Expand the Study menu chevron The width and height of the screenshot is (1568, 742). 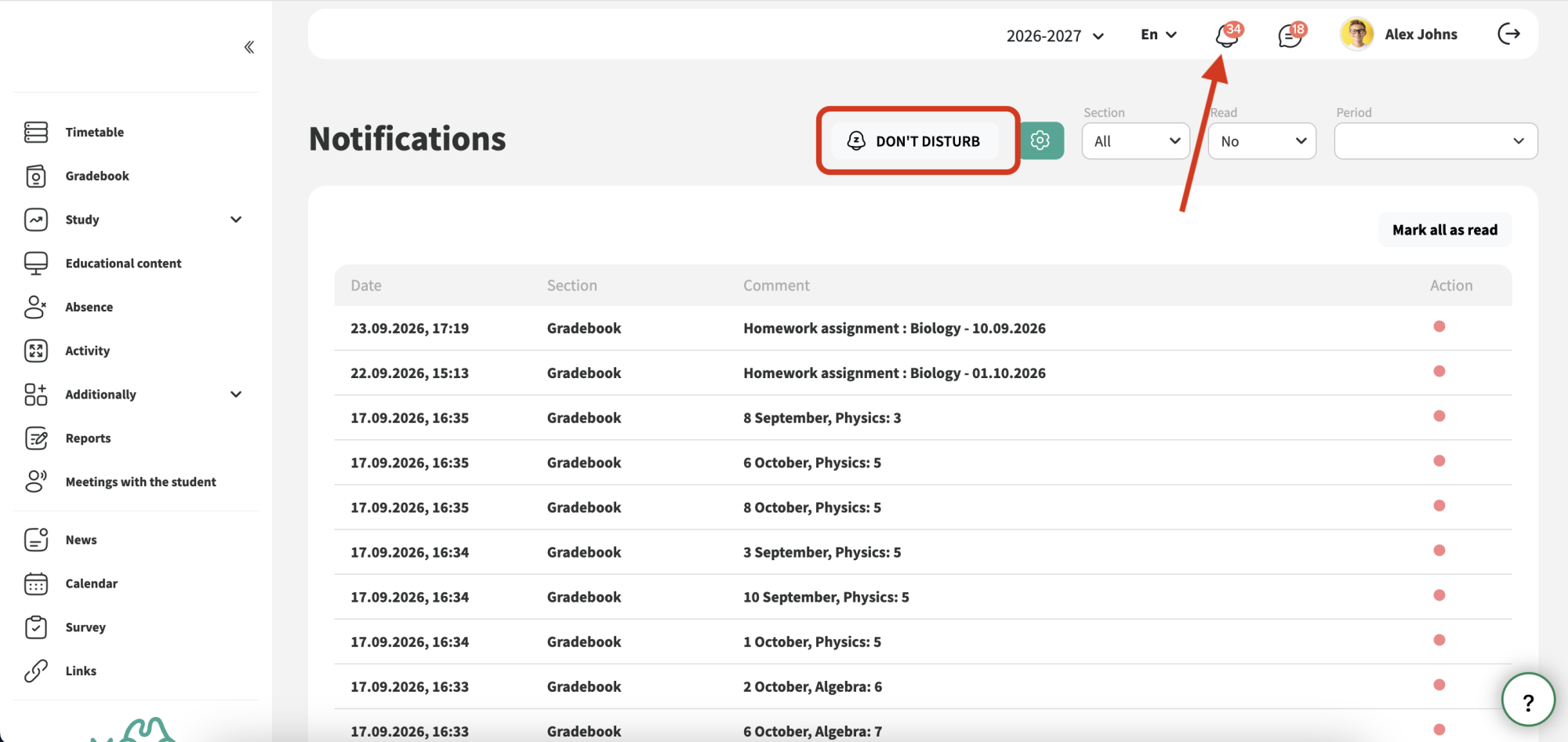pyautogui.click(x=236, y=220)
